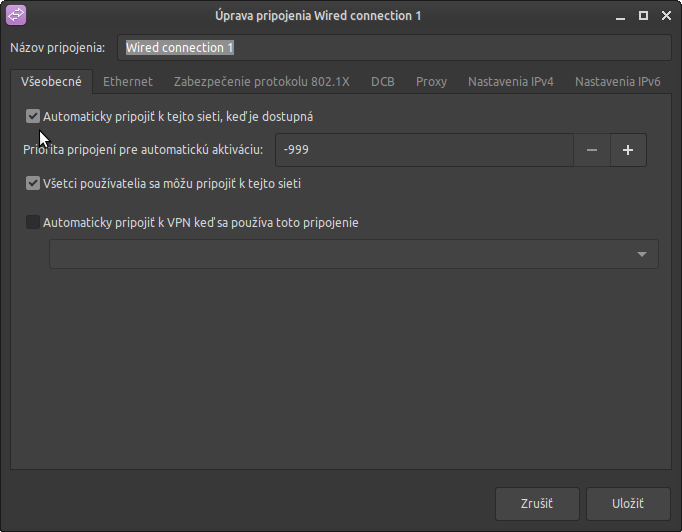This screenshot has height=532, width=682.
Task: Save changes with the Uložiť button
Action: click(x=628, y=503)
